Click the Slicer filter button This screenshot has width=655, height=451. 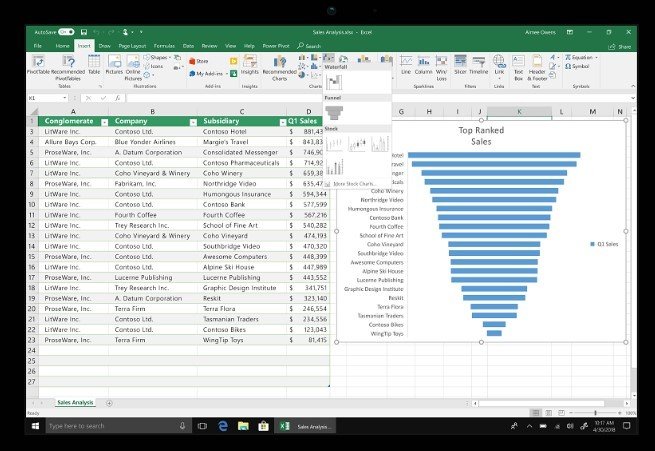point(460,65)
